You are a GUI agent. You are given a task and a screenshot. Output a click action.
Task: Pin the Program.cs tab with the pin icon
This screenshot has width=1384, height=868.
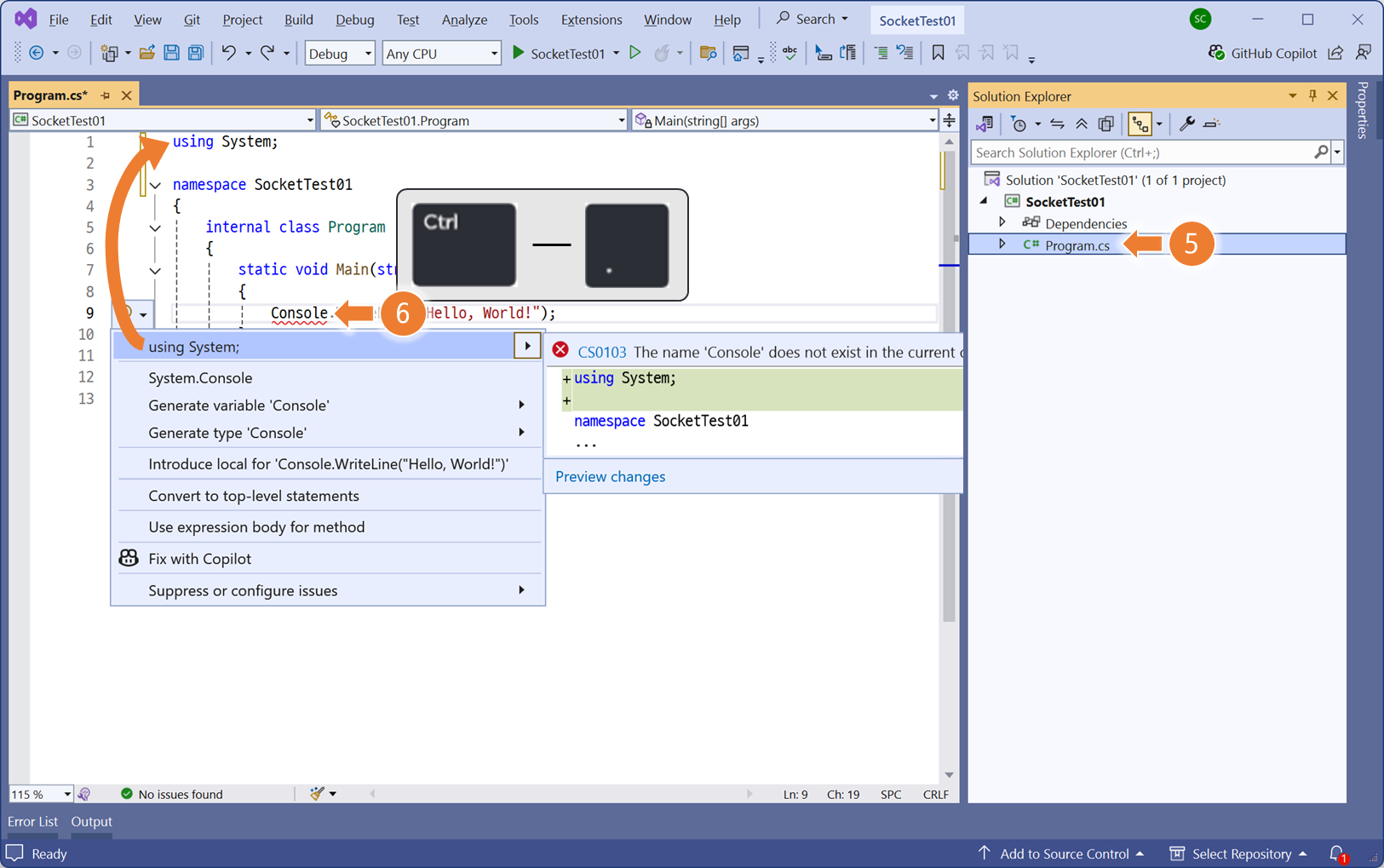pos(106,95)
